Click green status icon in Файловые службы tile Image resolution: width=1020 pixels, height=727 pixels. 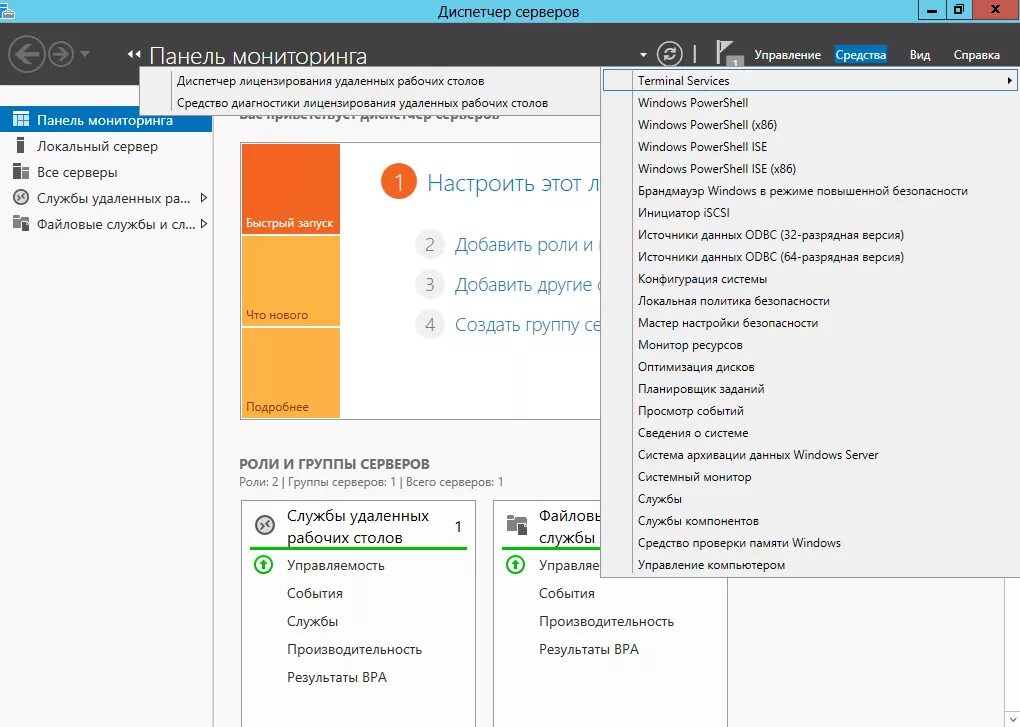point(515,564)
